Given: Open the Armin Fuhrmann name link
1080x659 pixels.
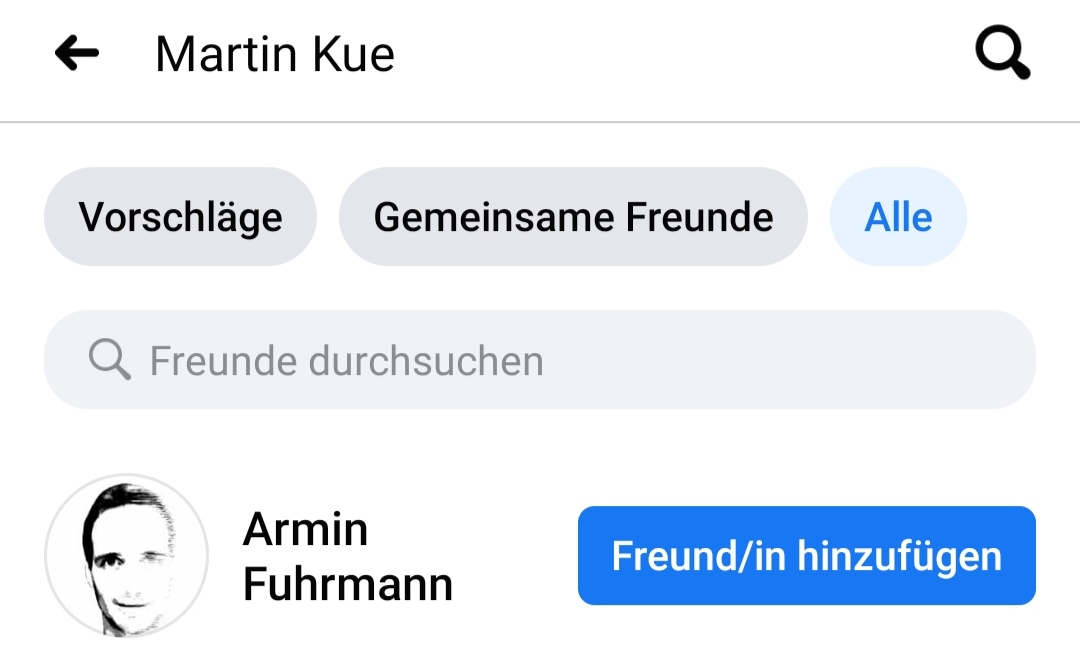Looking at the screenshot, I should pos(347,557).
